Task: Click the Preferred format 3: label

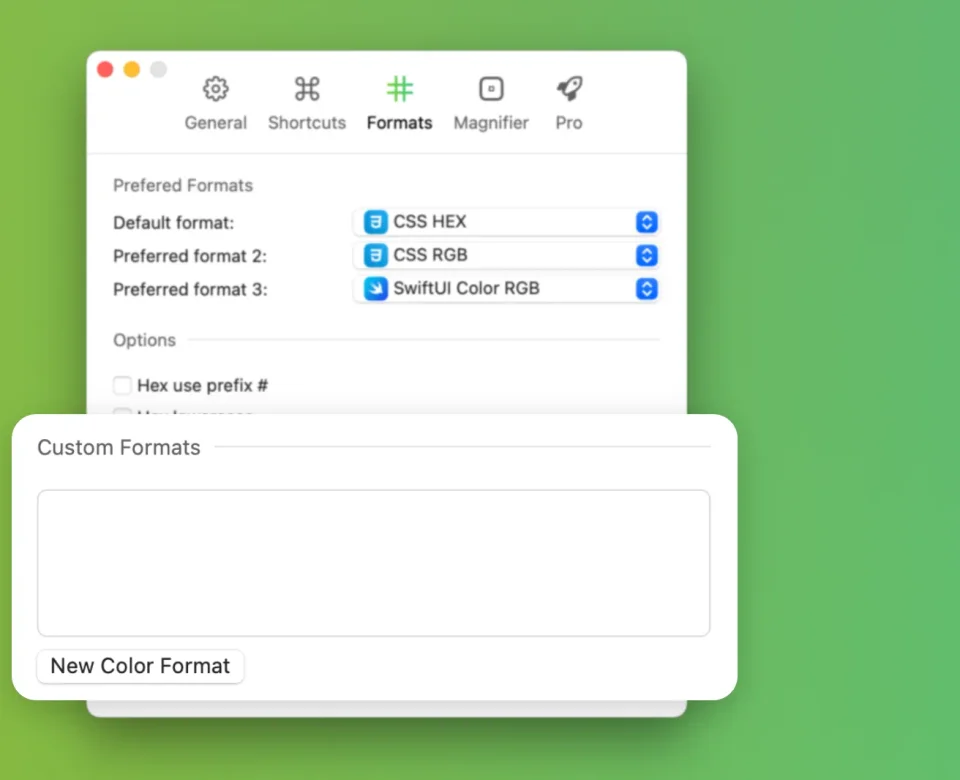Action: 190,290
